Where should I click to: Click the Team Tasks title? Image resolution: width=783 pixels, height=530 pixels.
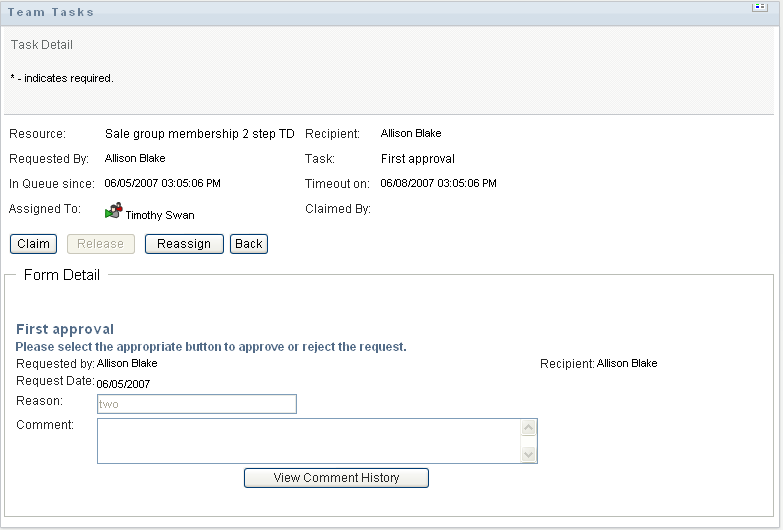(50, 12)
